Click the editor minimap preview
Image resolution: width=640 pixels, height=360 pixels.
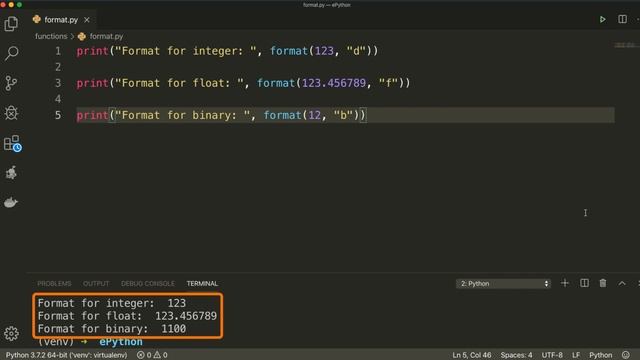[624, 45]
